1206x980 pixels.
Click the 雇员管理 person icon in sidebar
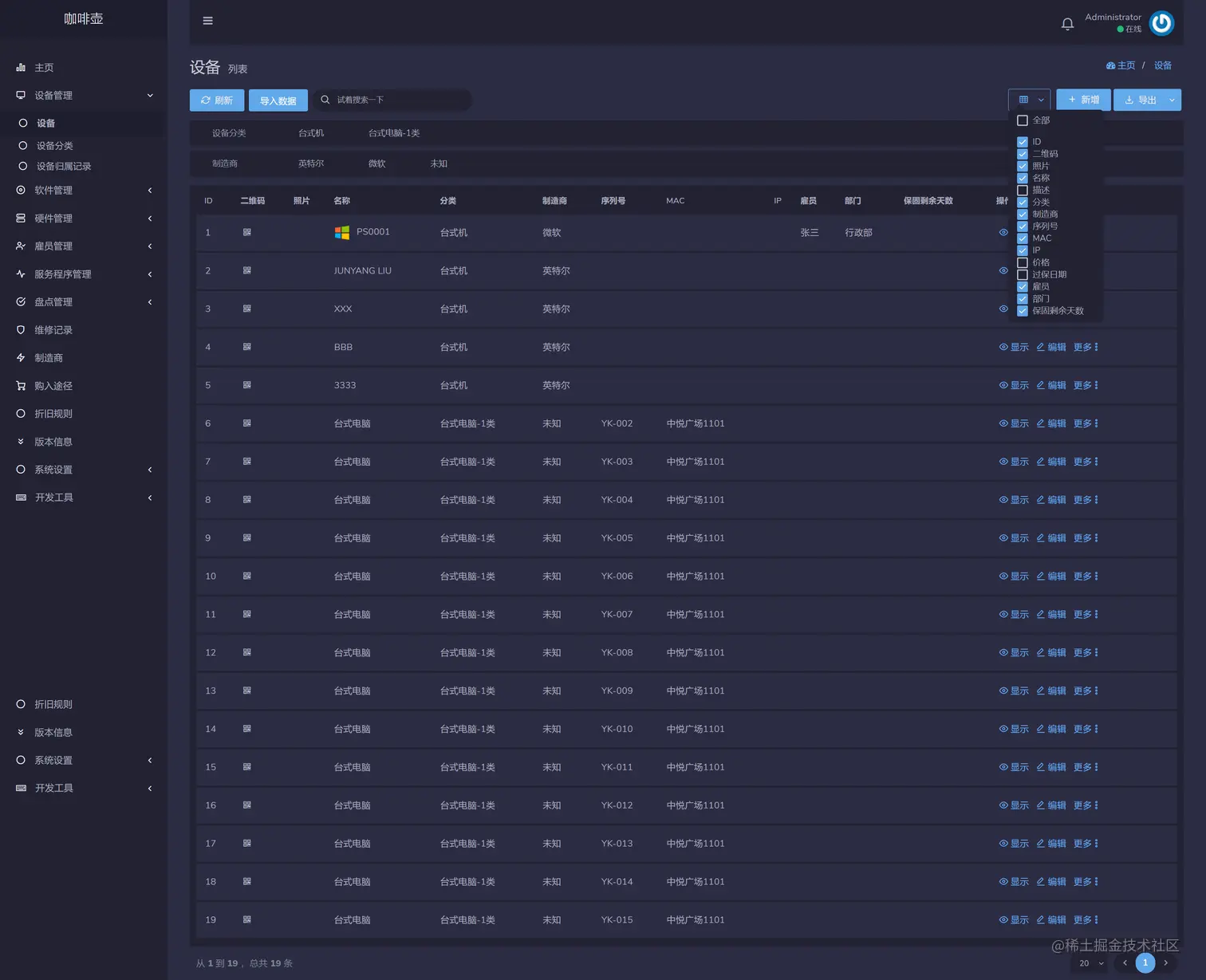[21, 246]
